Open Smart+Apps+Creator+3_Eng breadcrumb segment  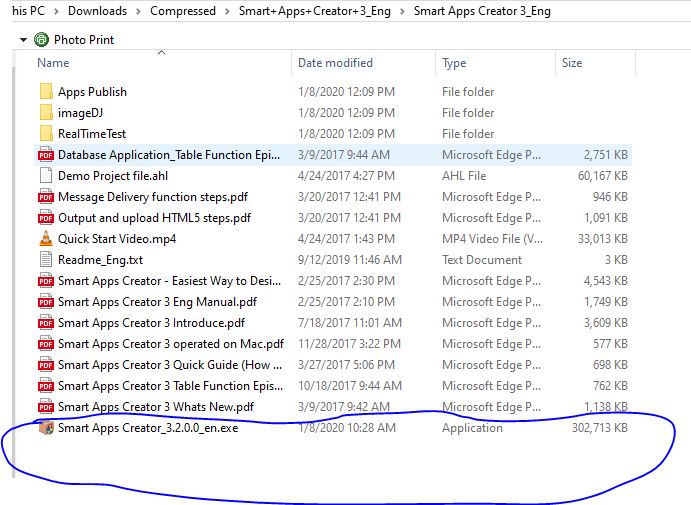pyautogui.click(x=315, y=11)
